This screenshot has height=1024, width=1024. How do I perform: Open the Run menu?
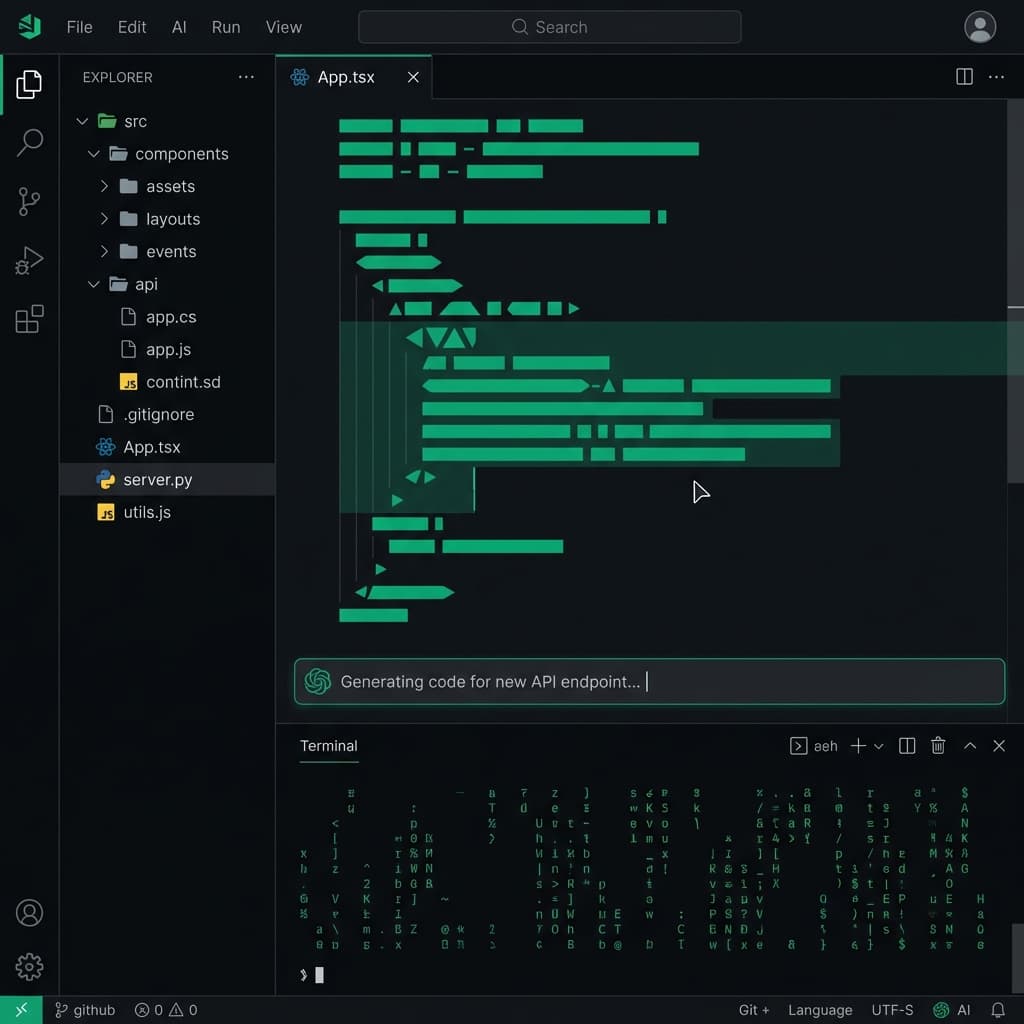coord(225,27)
